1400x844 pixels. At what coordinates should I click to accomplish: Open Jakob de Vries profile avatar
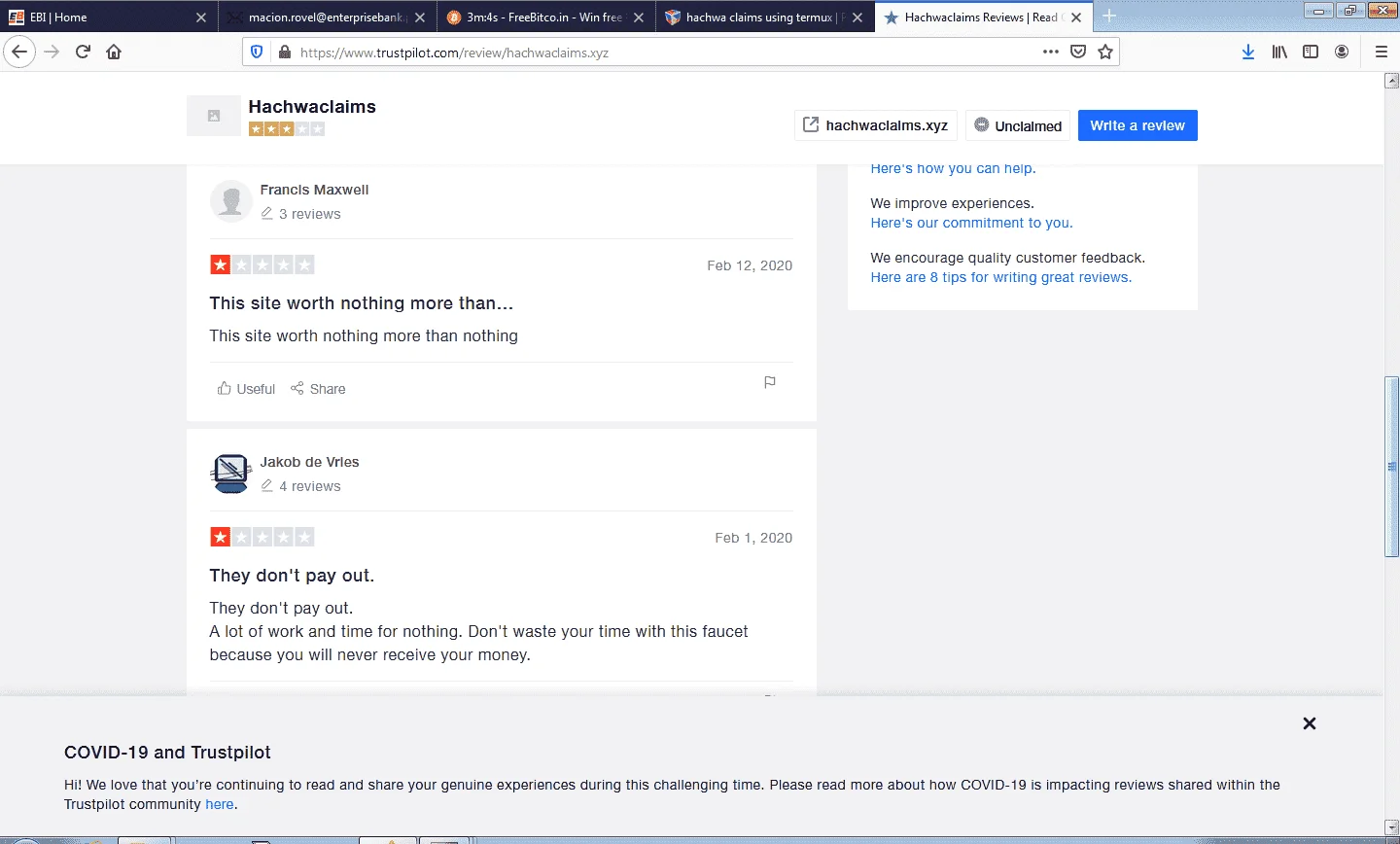coord(231,474)
